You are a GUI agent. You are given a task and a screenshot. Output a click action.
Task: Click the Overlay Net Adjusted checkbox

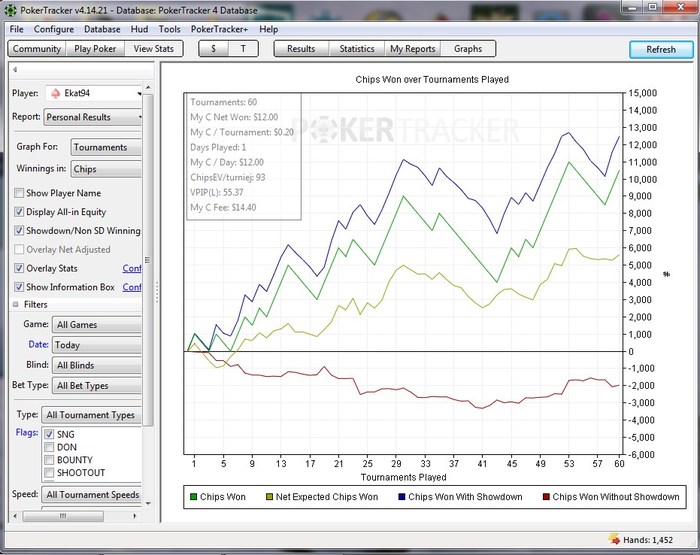click(19, 249)
